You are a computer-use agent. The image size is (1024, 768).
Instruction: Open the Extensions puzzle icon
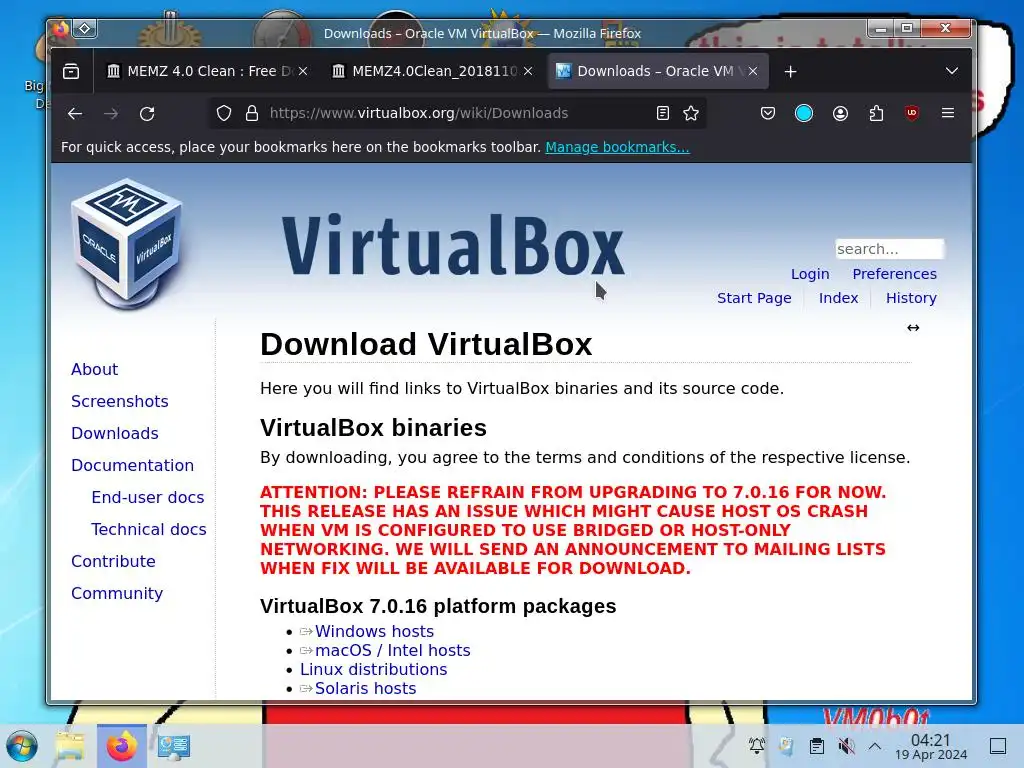point(876,114)
